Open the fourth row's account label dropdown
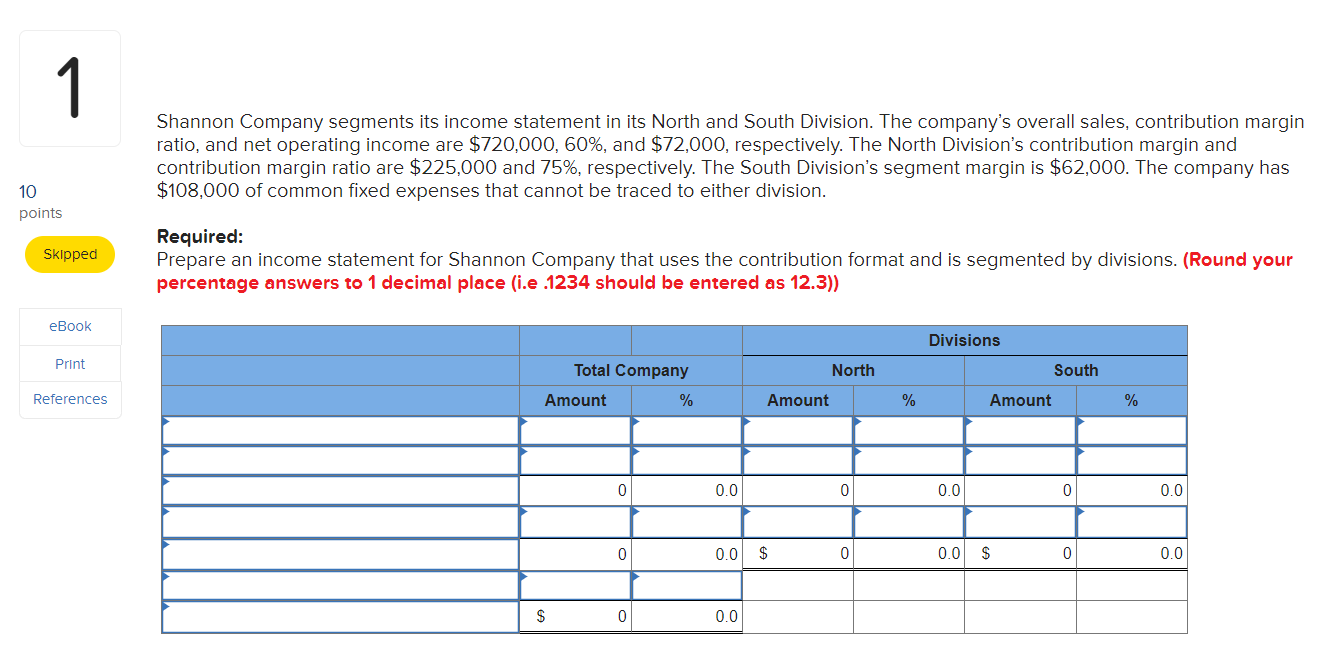 click(341, 522)
